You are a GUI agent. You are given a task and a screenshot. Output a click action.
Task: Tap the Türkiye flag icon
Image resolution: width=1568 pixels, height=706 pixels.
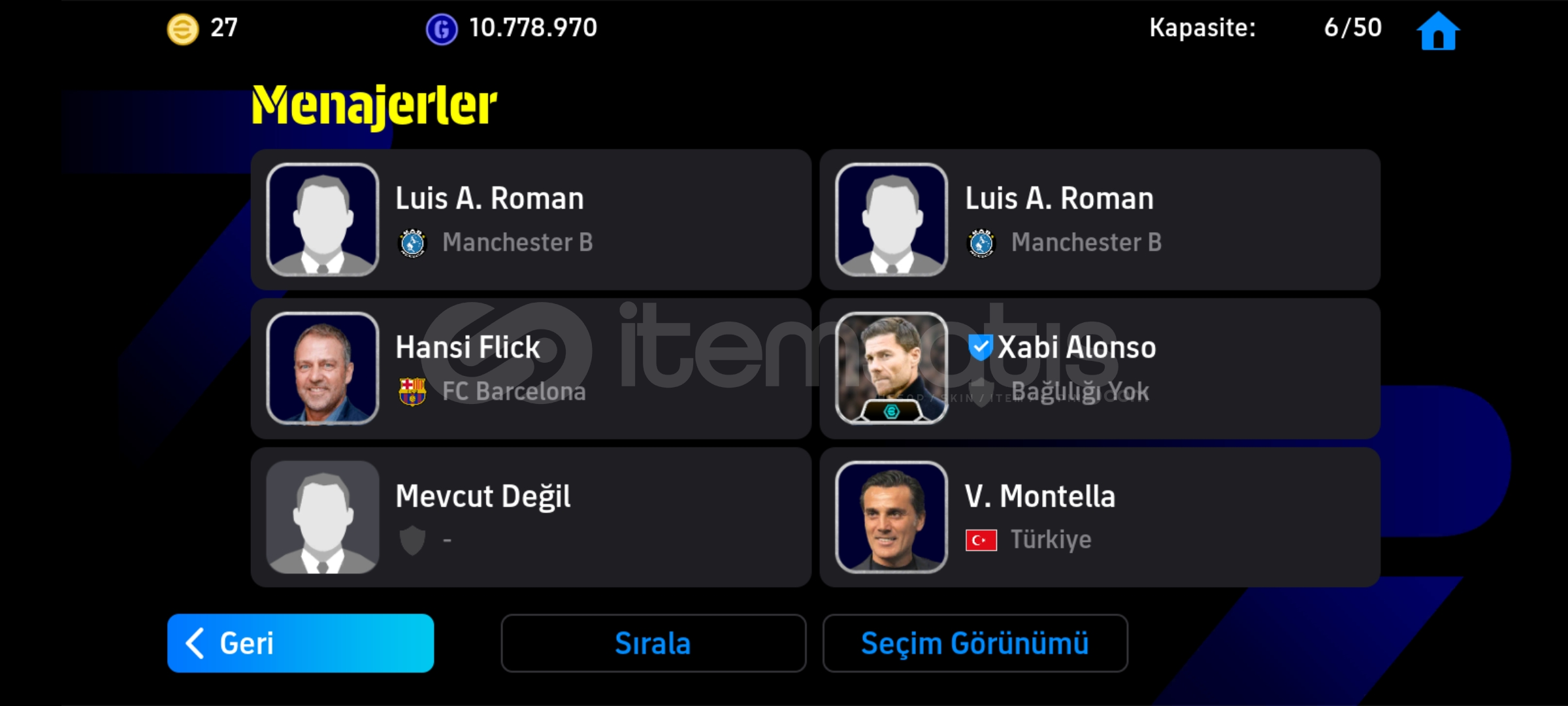click(981, 541)
